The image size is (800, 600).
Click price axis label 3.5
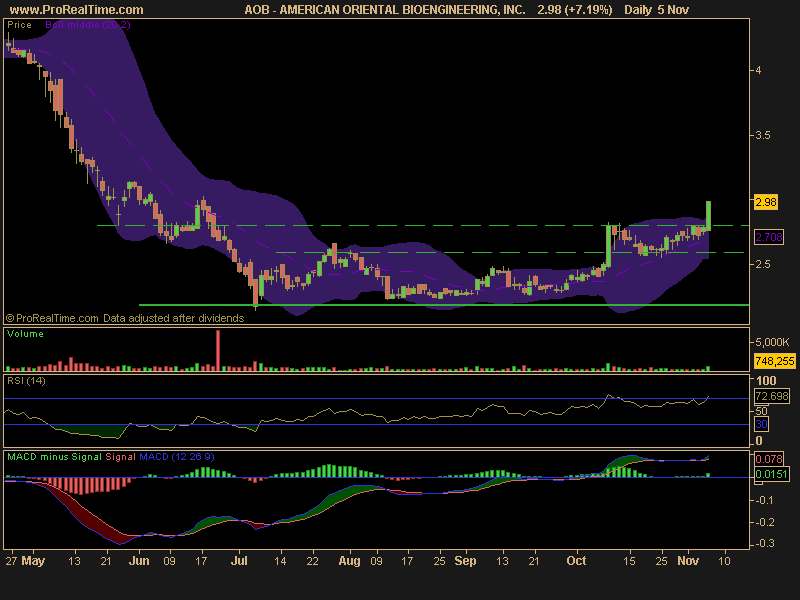click(x=763, y=136)
